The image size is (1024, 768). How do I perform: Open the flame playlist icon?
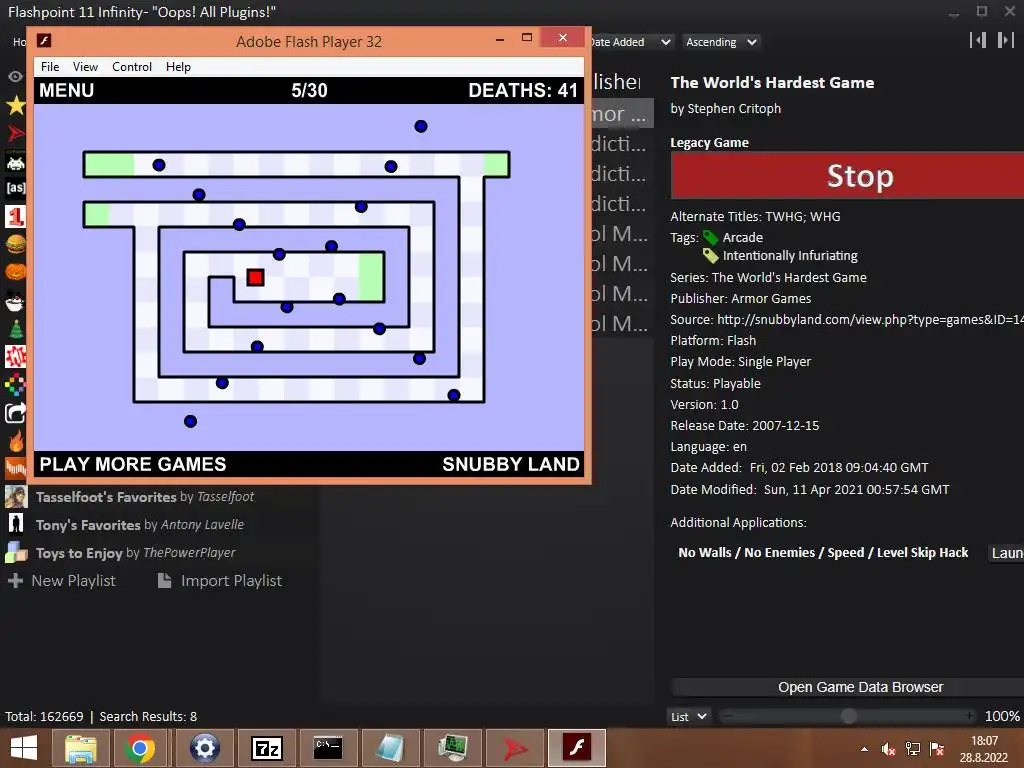pyautogui.click(x=16, y=441)
